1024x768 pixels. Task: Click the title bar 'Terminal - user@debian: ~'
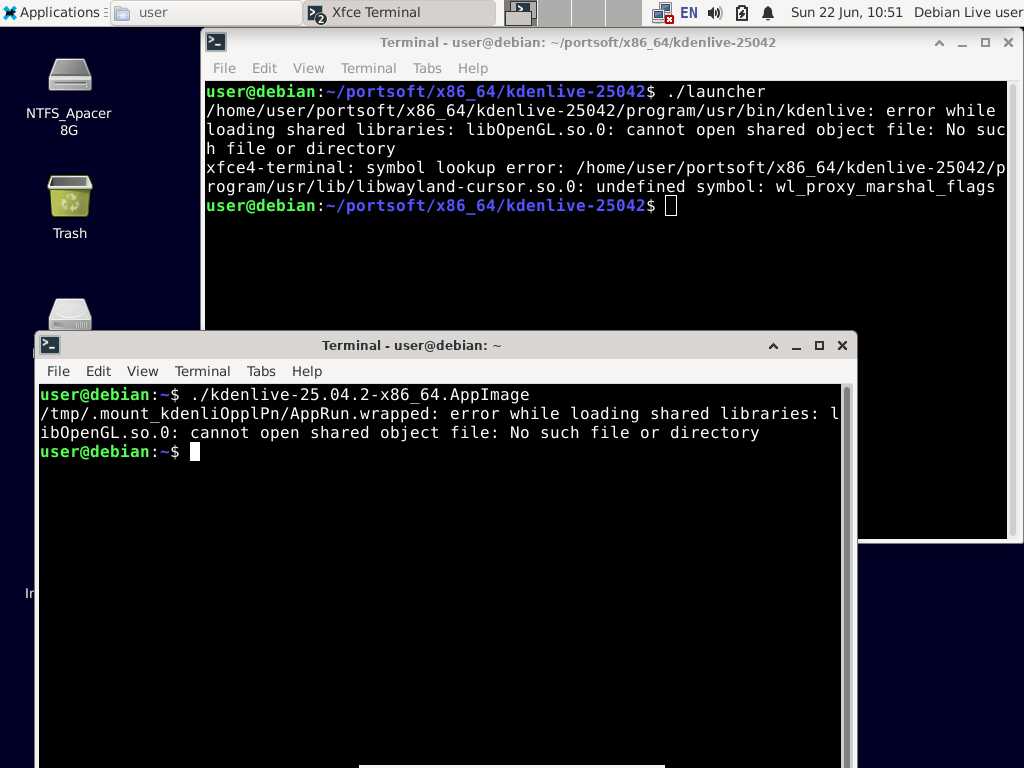(x=412, y=345)
